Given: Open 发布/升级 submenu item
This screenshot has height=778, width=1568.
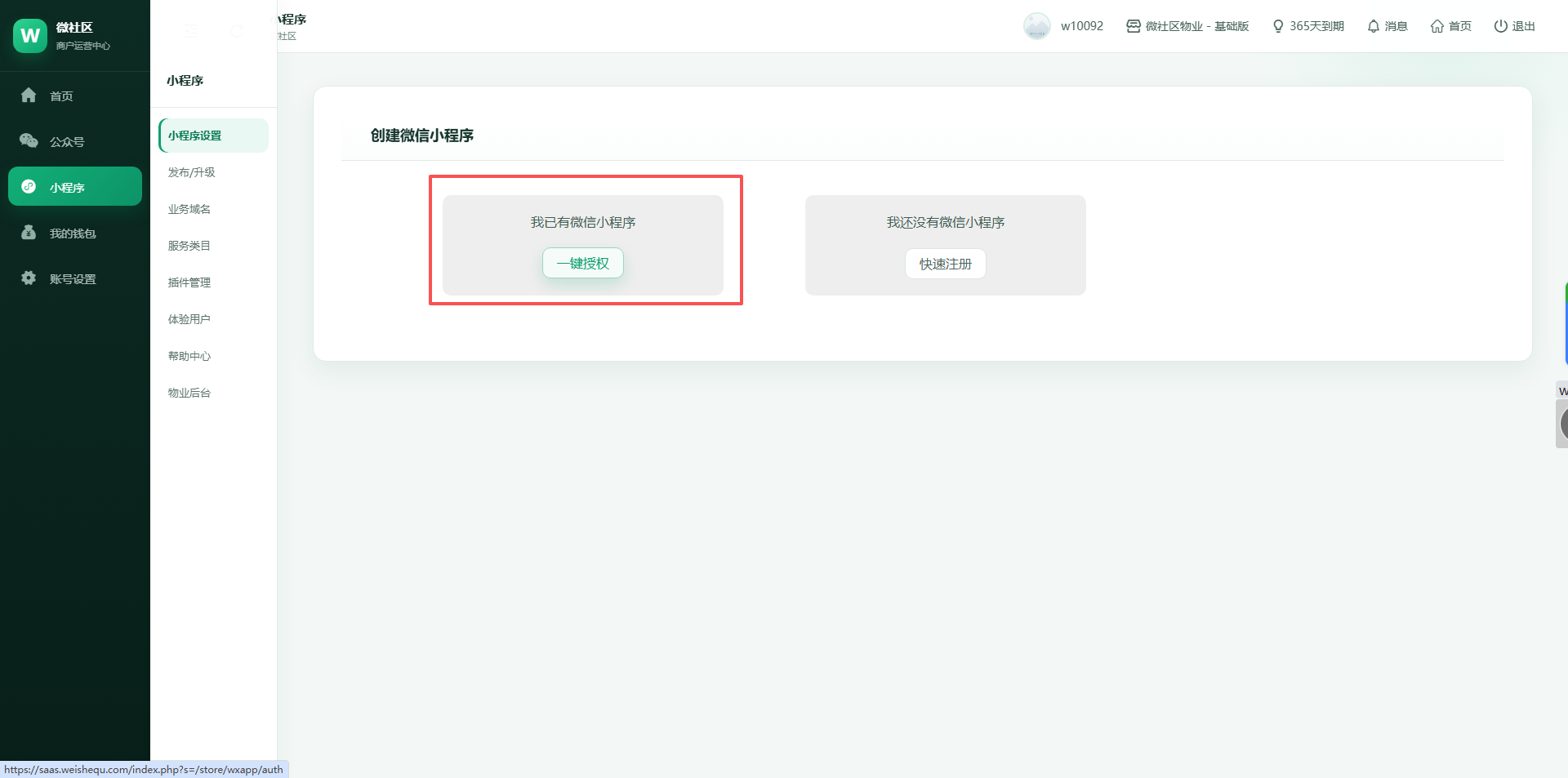Looking at the screenshot, I should [x=213, y=172].
